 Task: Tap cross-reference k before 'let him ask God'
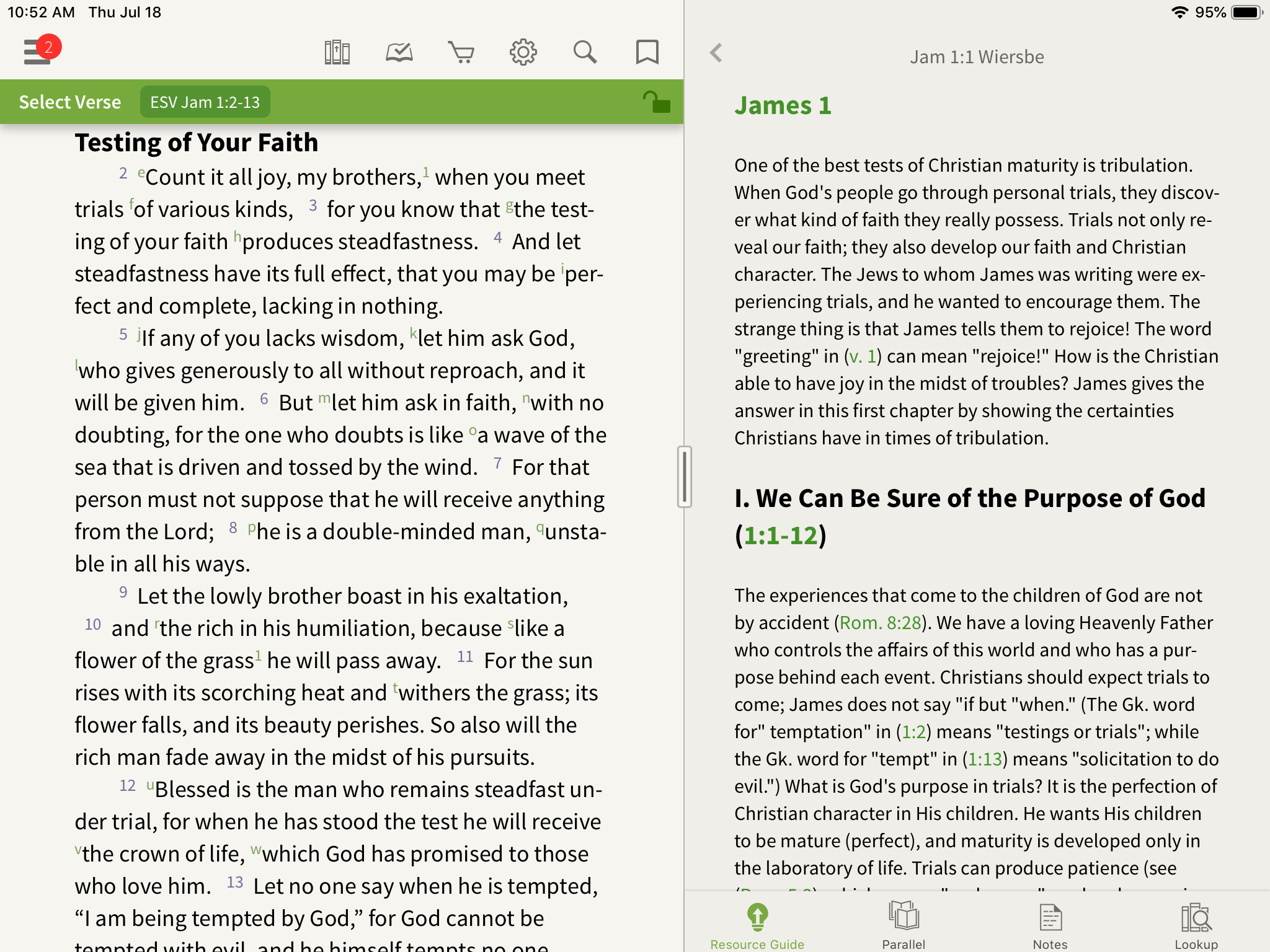(x=413, y=333)
